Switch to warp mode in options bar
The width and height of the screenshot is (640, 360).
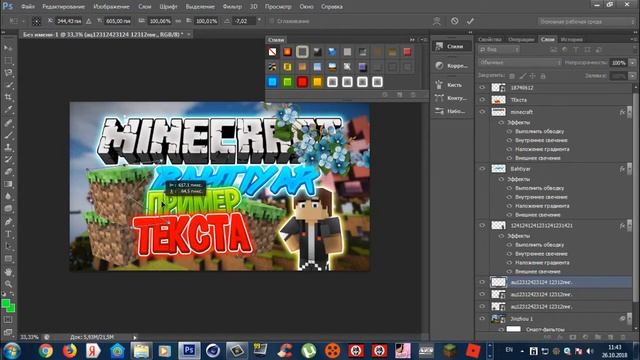pyautogui.click(x=437, y=21)
